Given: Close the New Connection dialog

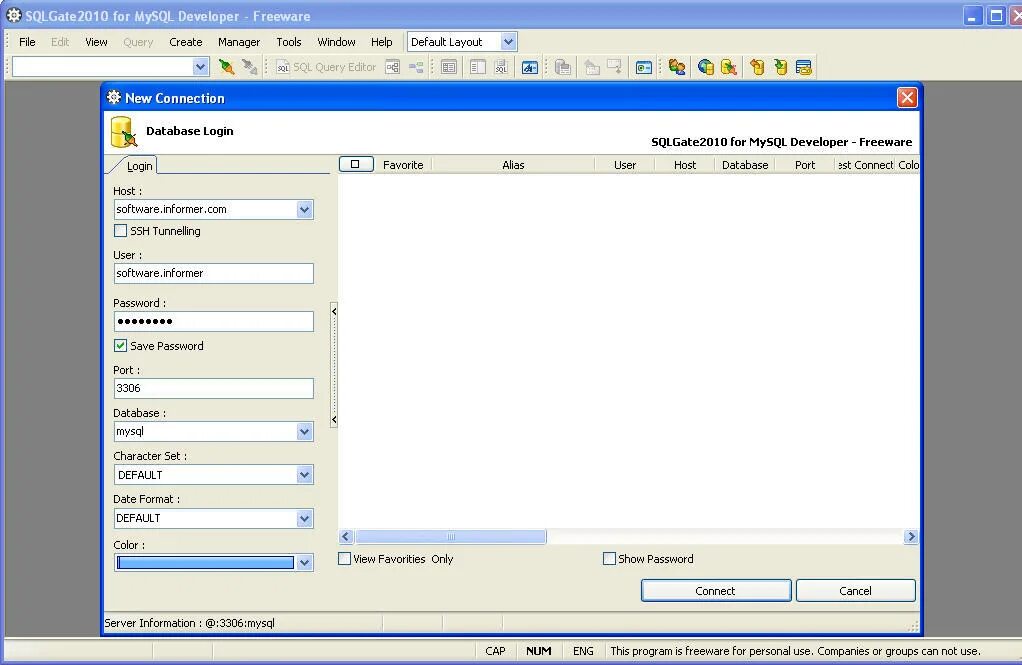Looking at the screenshot, I should coord(907,98).
